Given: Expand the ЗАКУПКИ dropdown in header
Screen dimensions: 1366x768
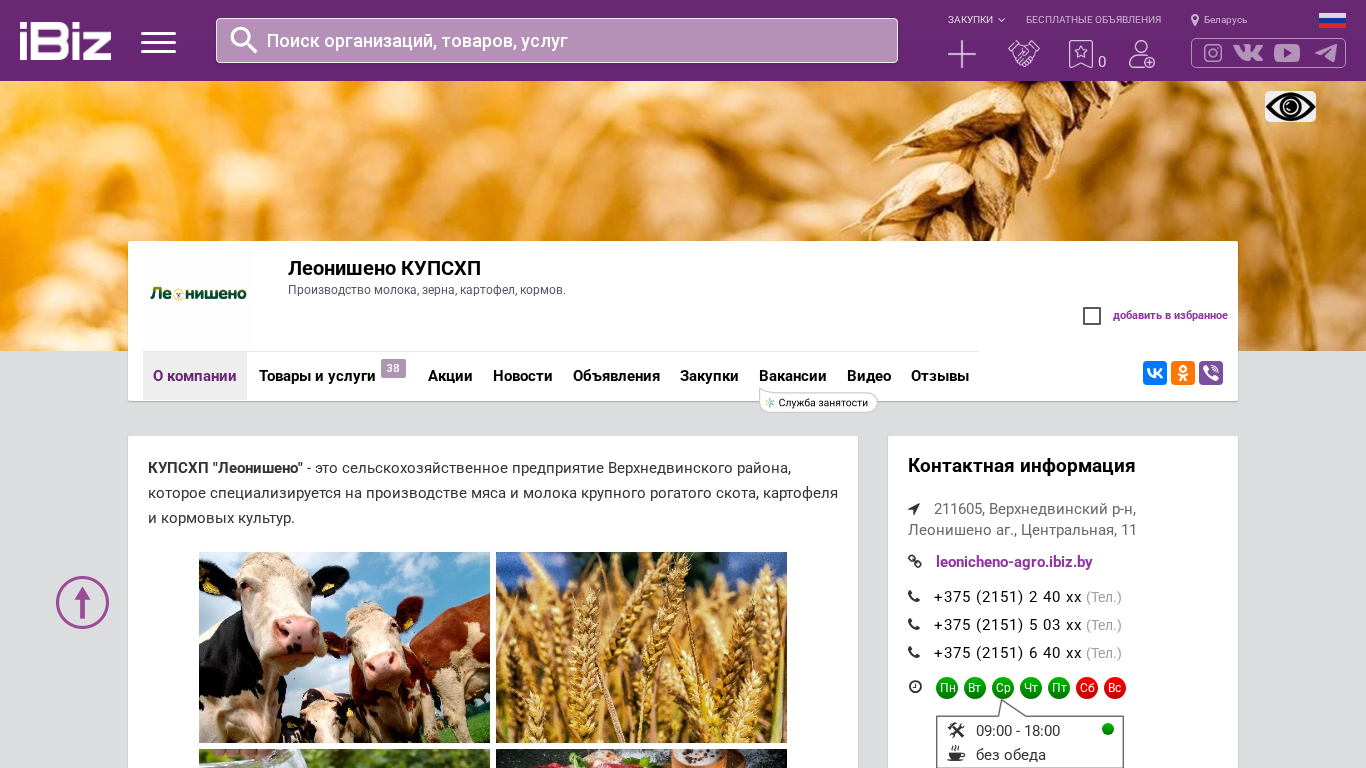Looking at the screenshot, I should point(976,20).
